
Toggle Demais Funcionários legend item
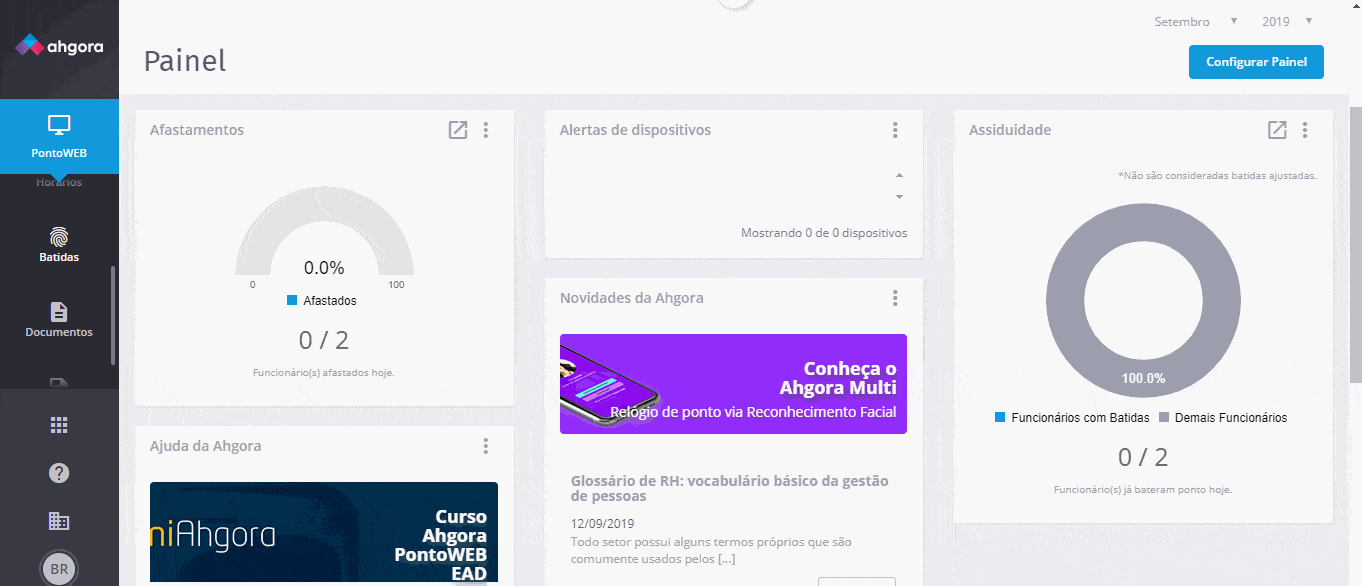(x=1223, y=418)
